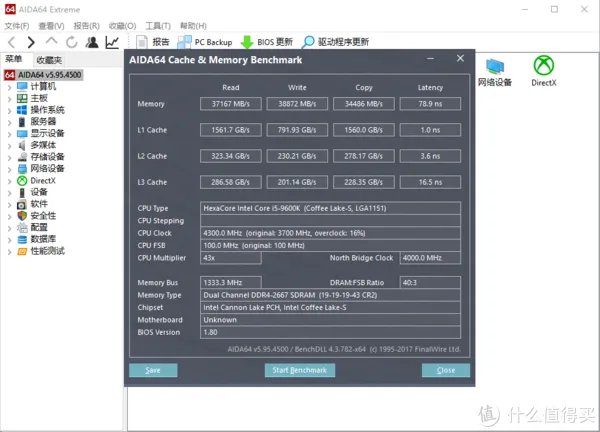This screenshot has height=432, width=600.
Task: Open the 工具(T) menu
Action: (157, 25)
